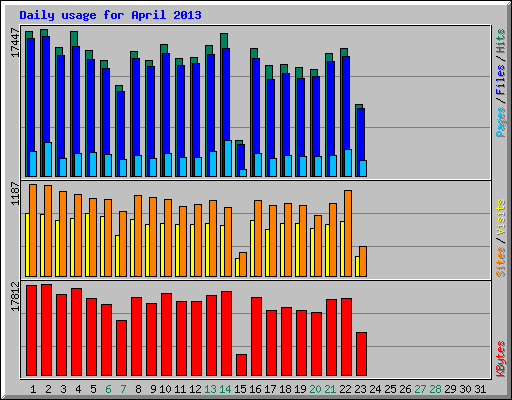Viewport: 512px width, 400px height.
Task: Click day 12 on the date axis
Action: 195,389
